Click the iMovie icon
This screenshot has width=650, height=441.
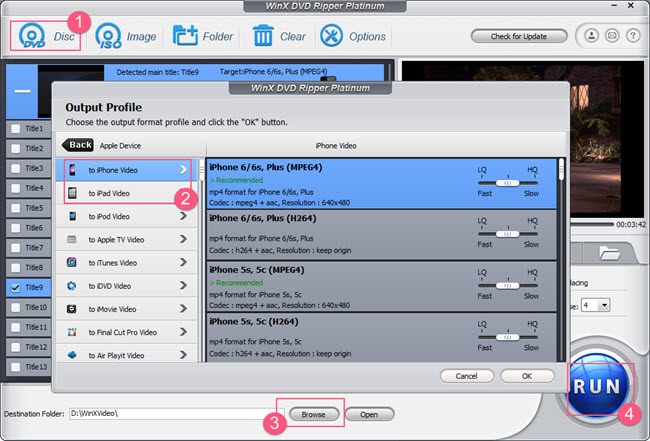click(72, 309)
